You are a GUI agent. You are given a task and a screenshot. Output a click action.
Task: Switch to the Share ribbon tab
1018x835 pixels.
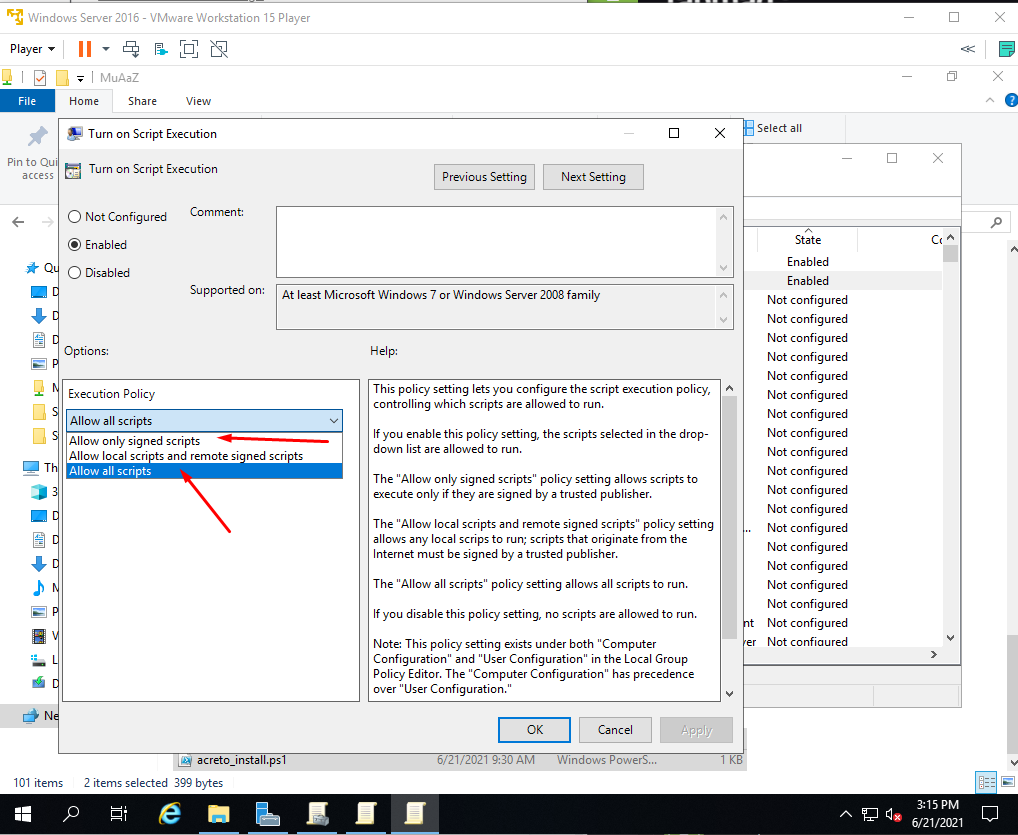(x=142, y=101)
